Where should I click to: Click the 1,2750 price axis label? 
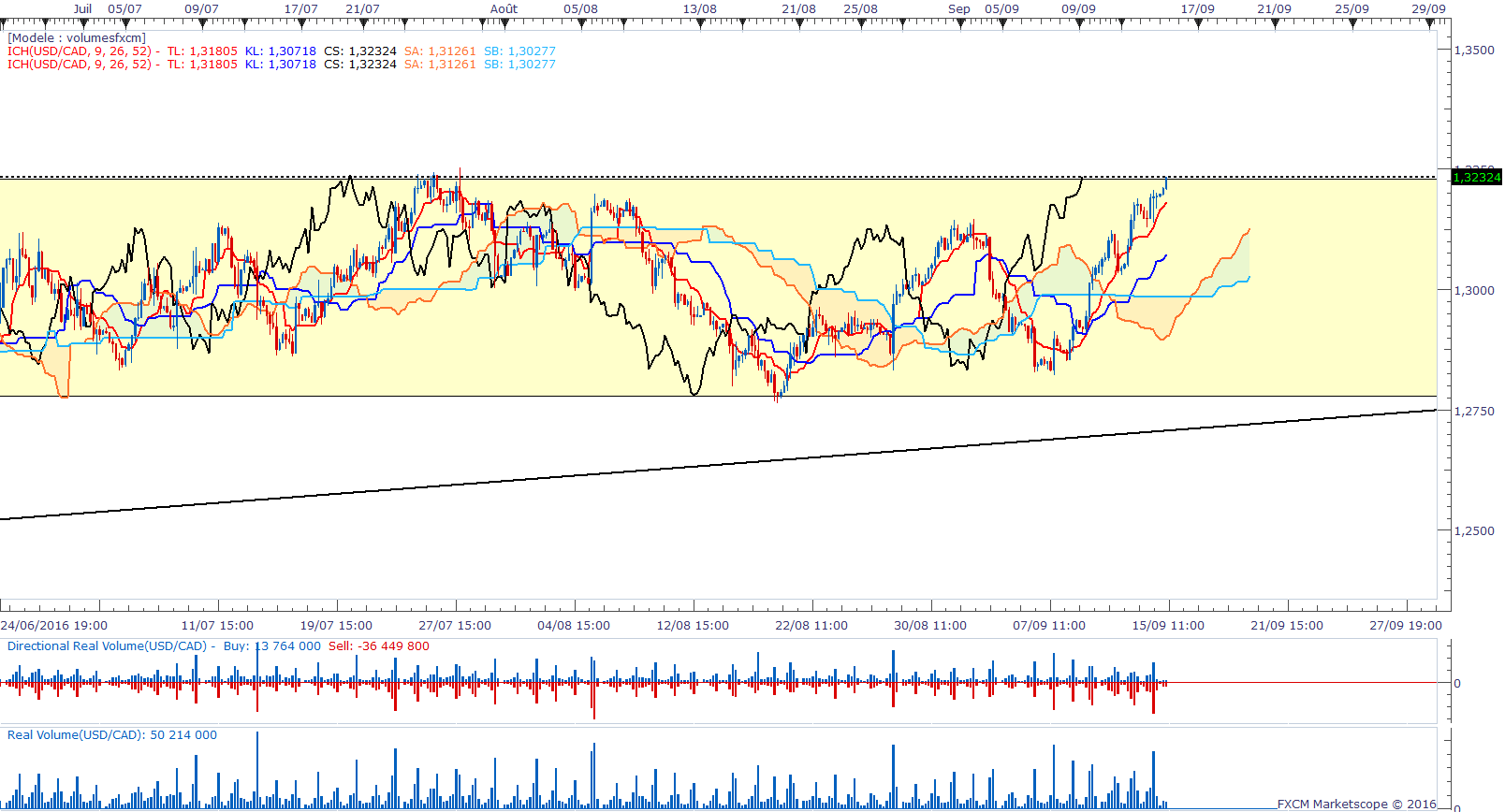tap(1474, 411)
